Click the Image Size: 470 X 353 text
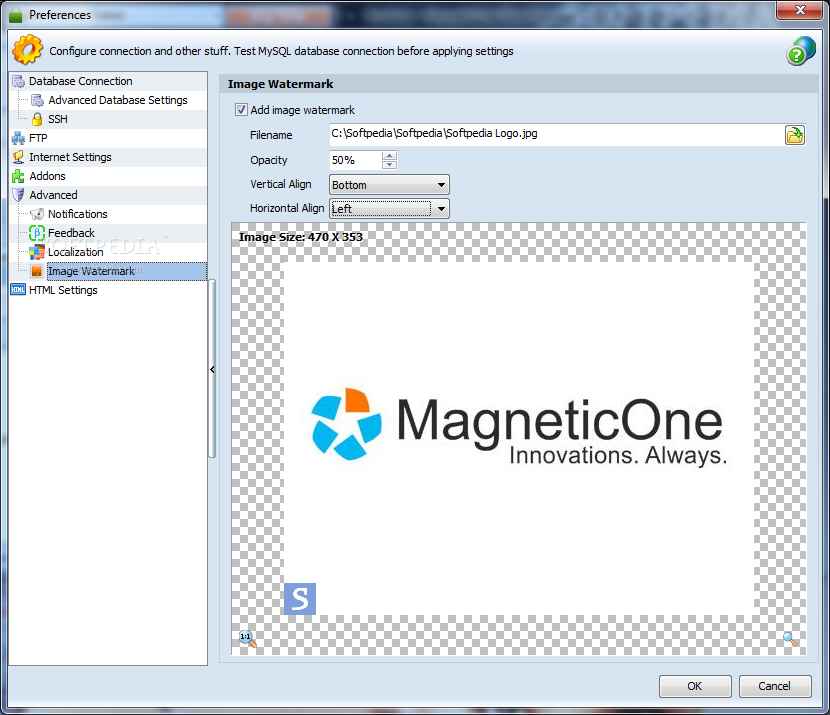The image size is (830, 715). pyautogui.click(x=301, y=237)
